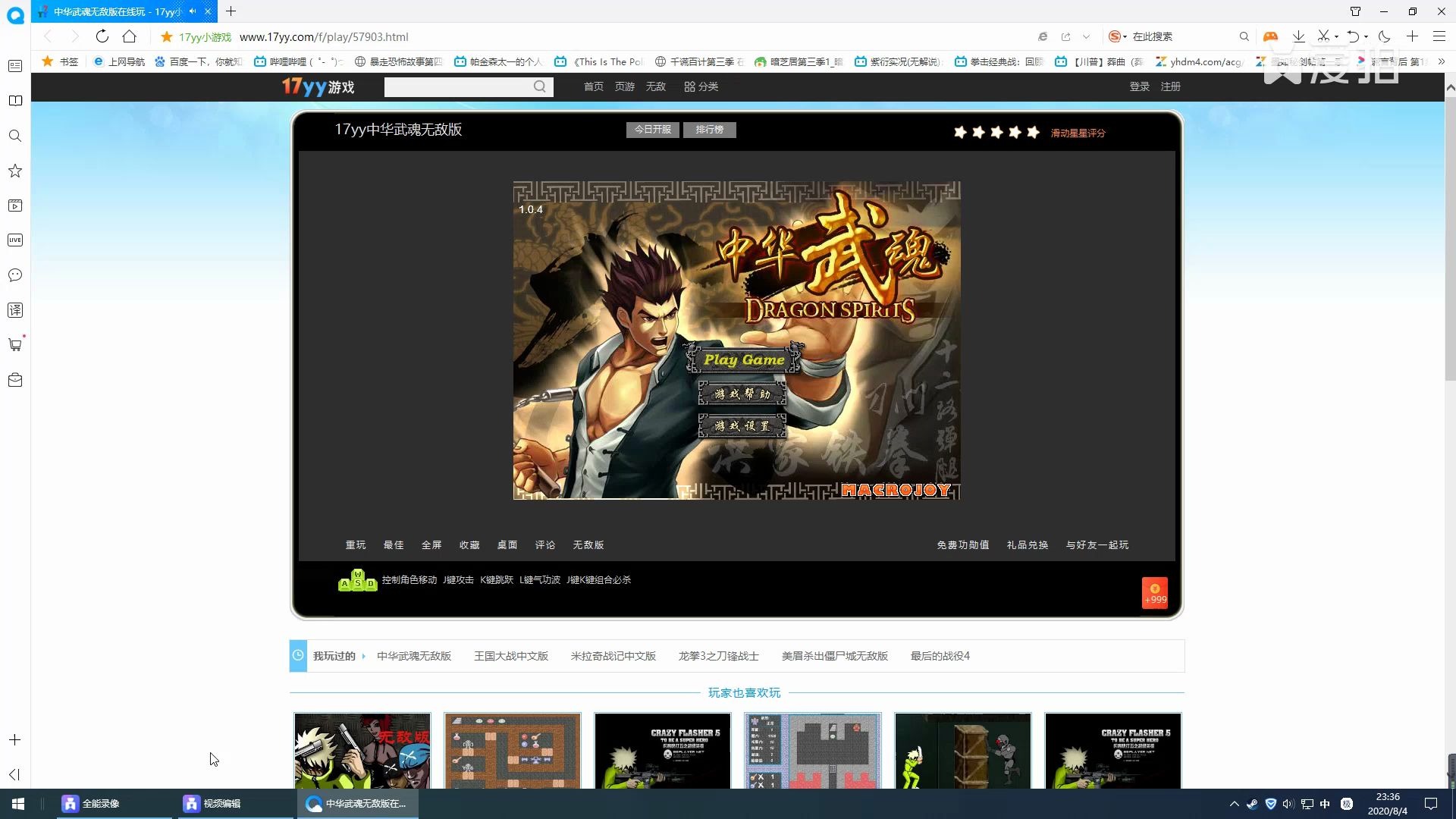Image resolution: width=1456 pixels, height=819 pixels.
Task: Click the 免费助助值 link
Action: click(x=963, y=545)
